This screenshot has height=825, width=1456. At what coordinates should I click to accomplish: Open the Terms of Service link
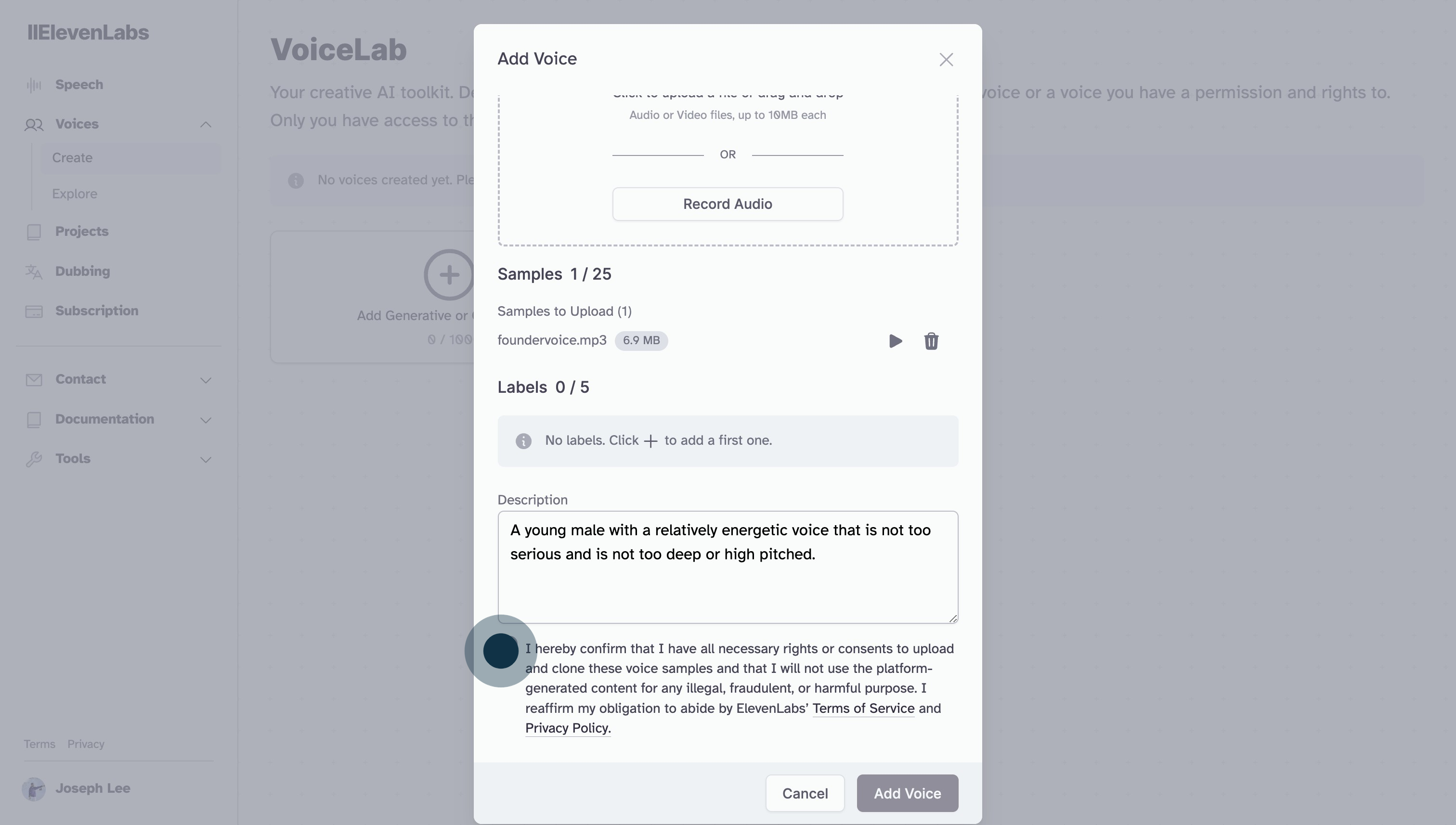[x=863, y=708]
